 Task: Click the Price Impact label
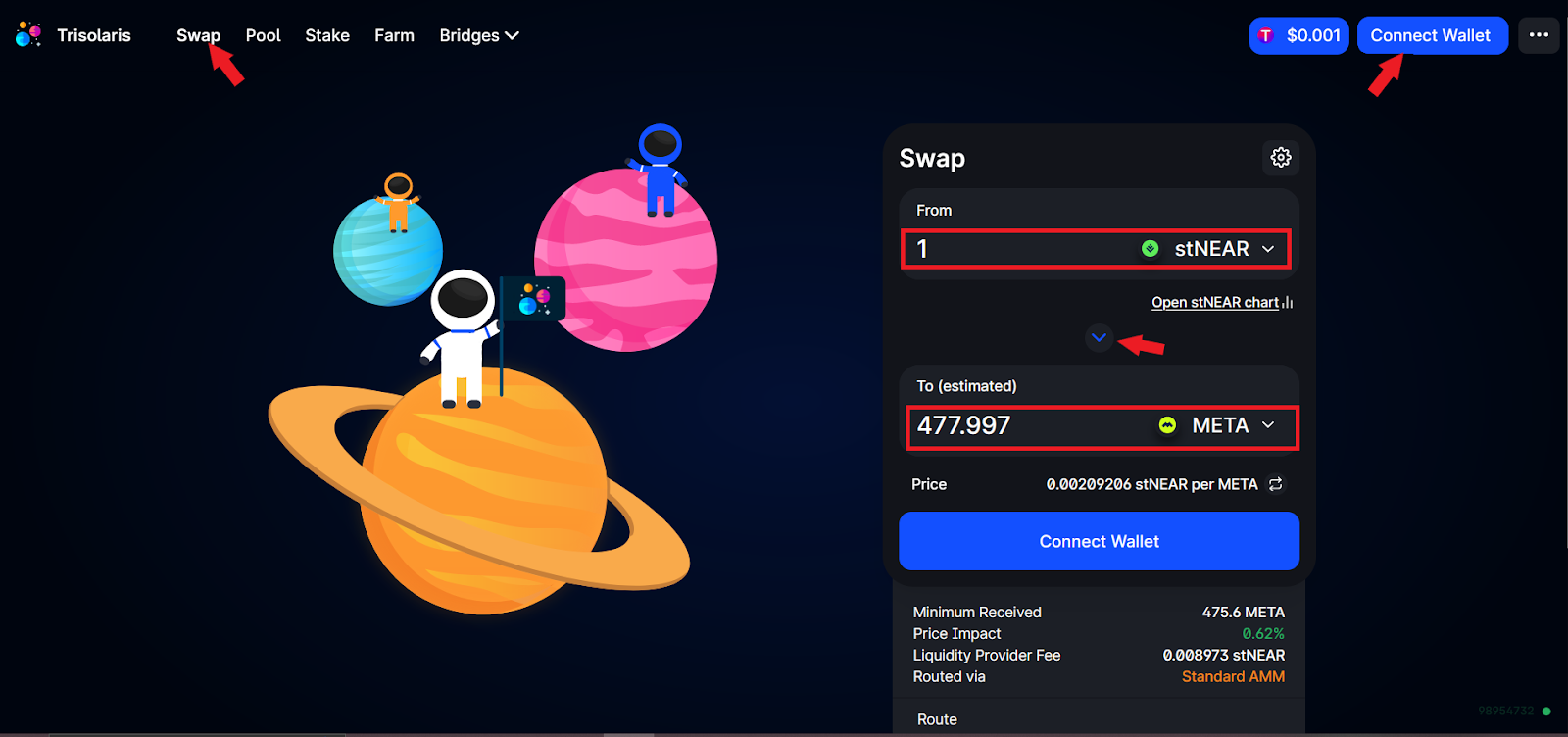pos(956,633)
